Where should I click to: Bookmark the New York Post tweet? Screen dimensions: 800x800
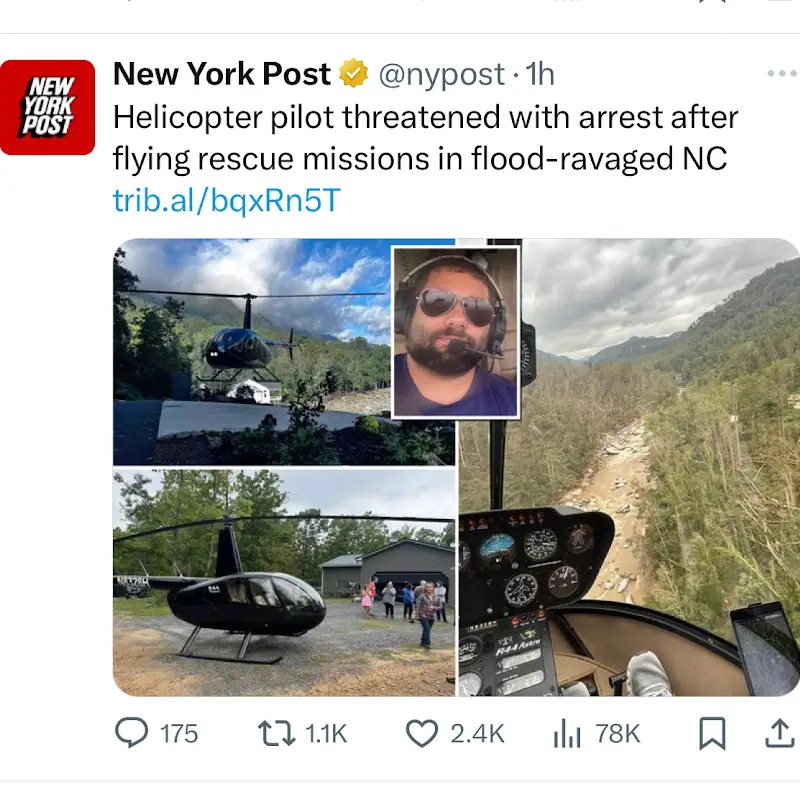click(711, 734)
